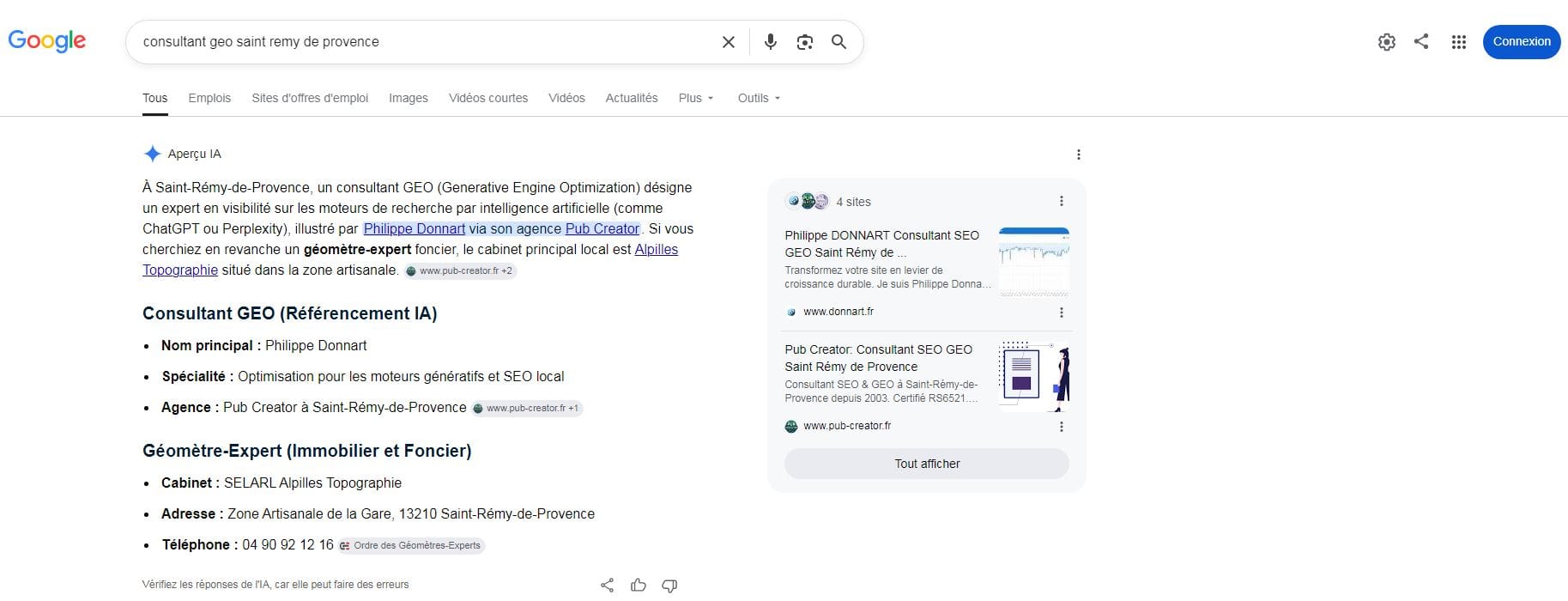1568x601 pixels.
Task: Select the Tous tab
Action: pyautogui.click(x=155, y=98)
